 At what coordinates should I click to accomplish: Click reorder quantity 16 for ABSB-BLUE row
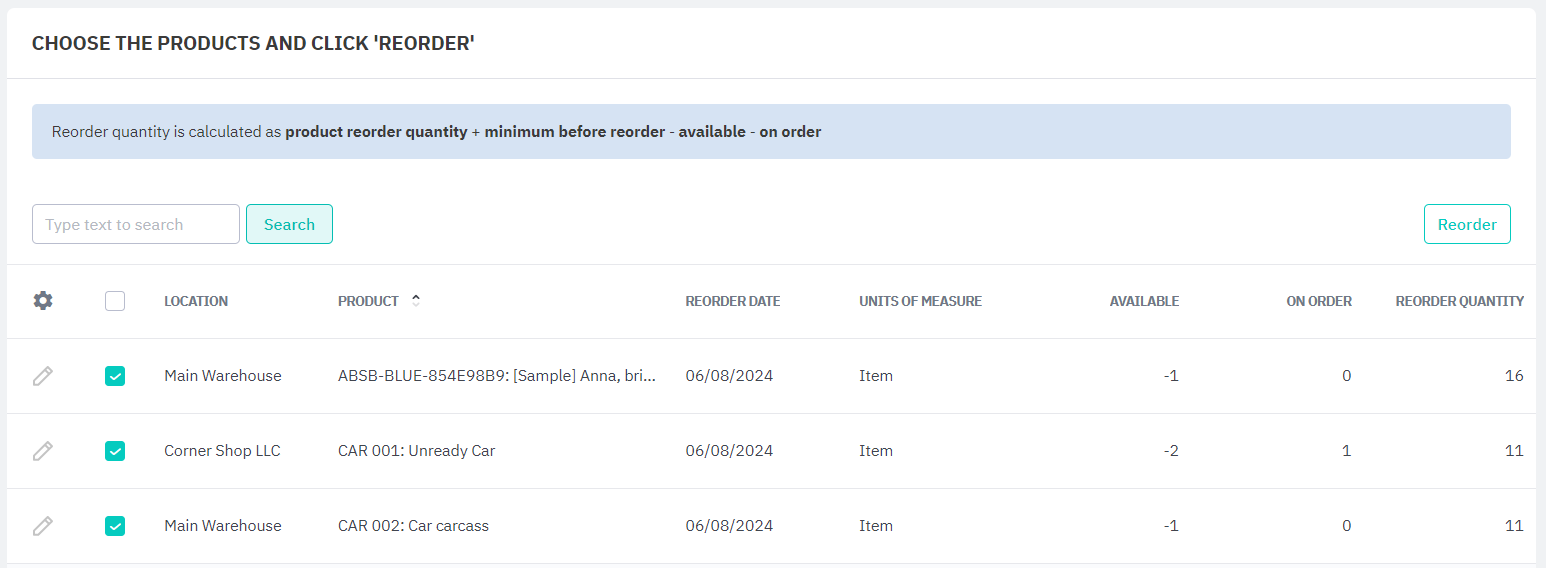1513,376
